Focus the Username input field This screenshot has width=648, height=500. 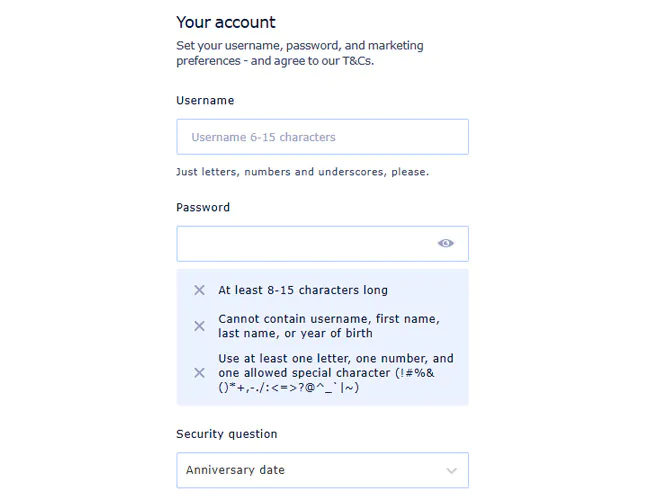pyautogui.click(x=322, y=137)
